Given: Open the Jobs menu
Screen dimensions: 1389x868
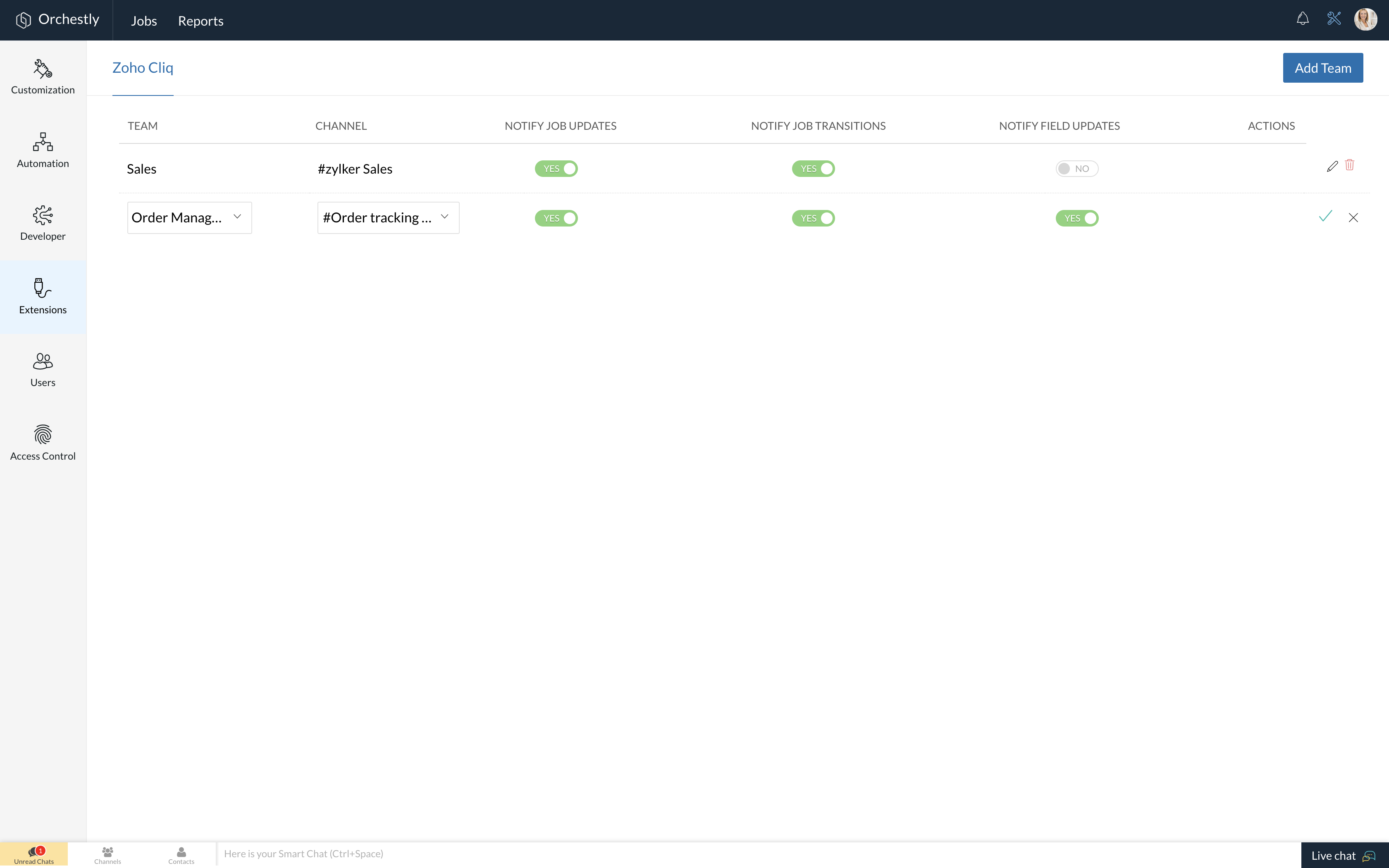Looking at the screenshot, I should 143,21.
